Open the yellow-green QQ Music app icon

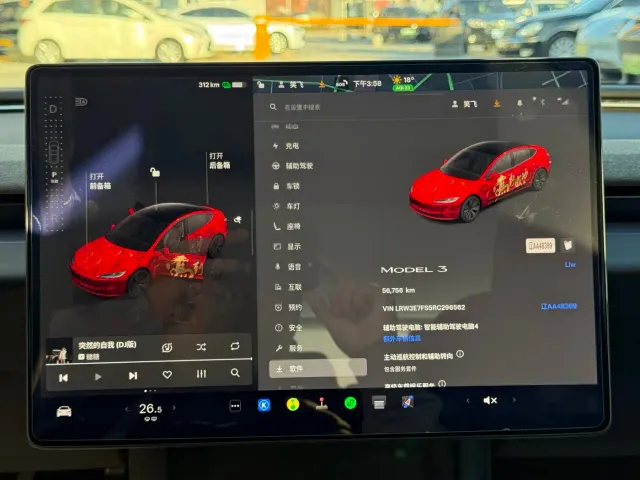[x=293, y=404]
